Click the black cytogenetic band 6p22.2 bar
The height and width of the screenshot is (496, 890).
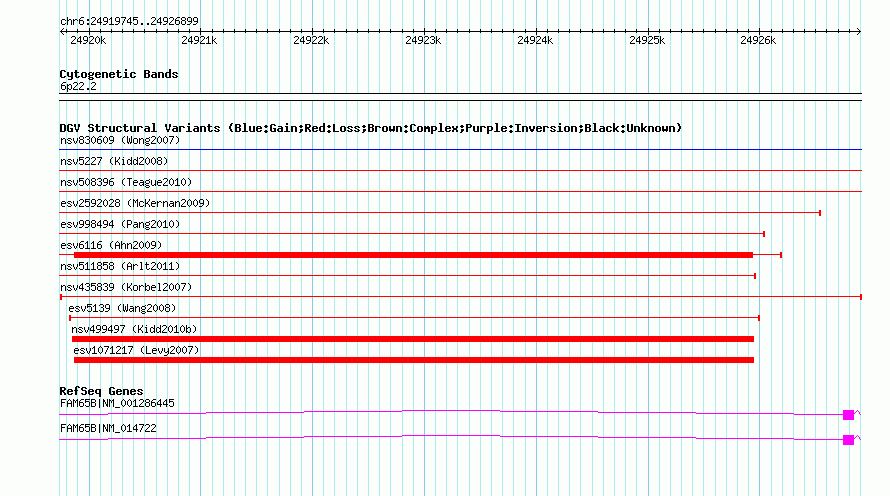pyautogui.click(x=460, y=97)
